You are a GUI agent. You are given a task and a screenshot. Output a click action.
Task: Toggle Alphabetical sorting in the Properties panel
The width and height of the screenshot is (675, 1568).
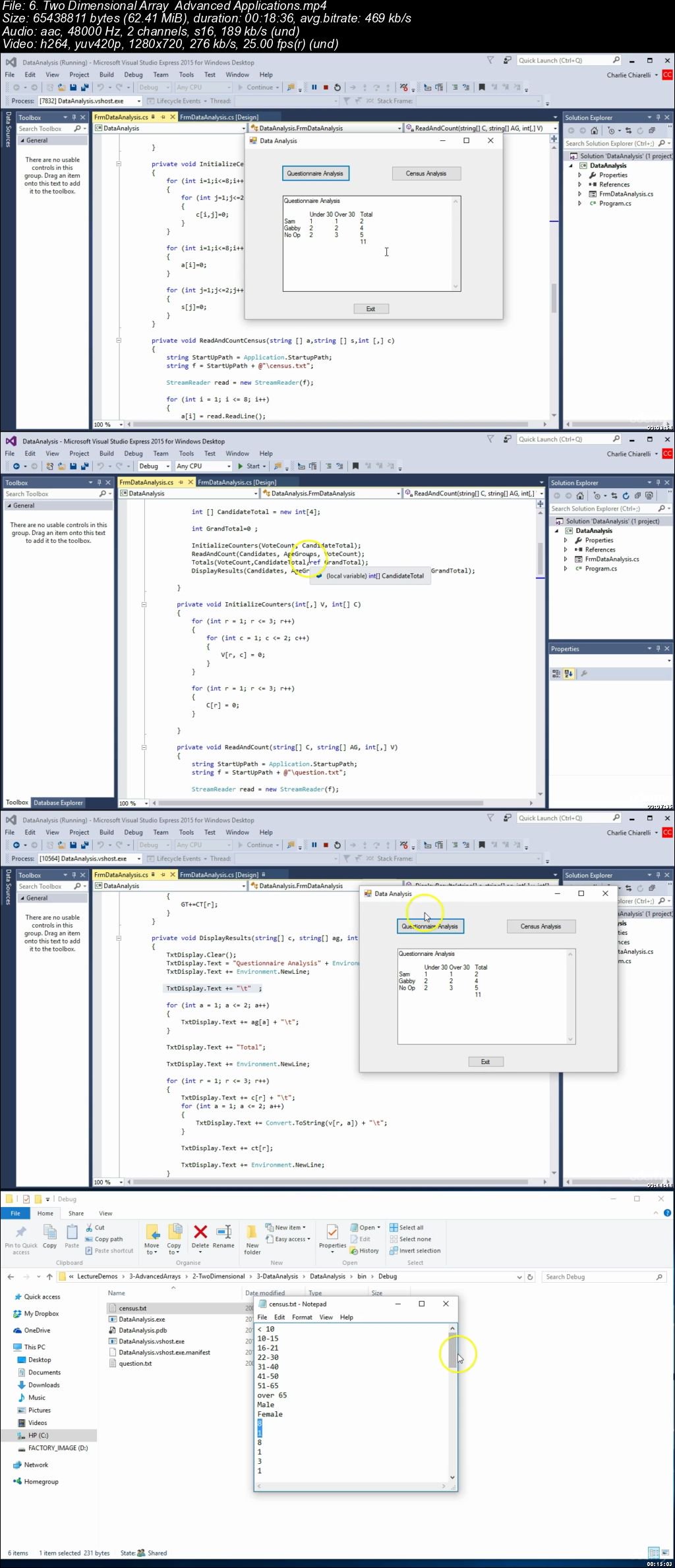point(568,673)
